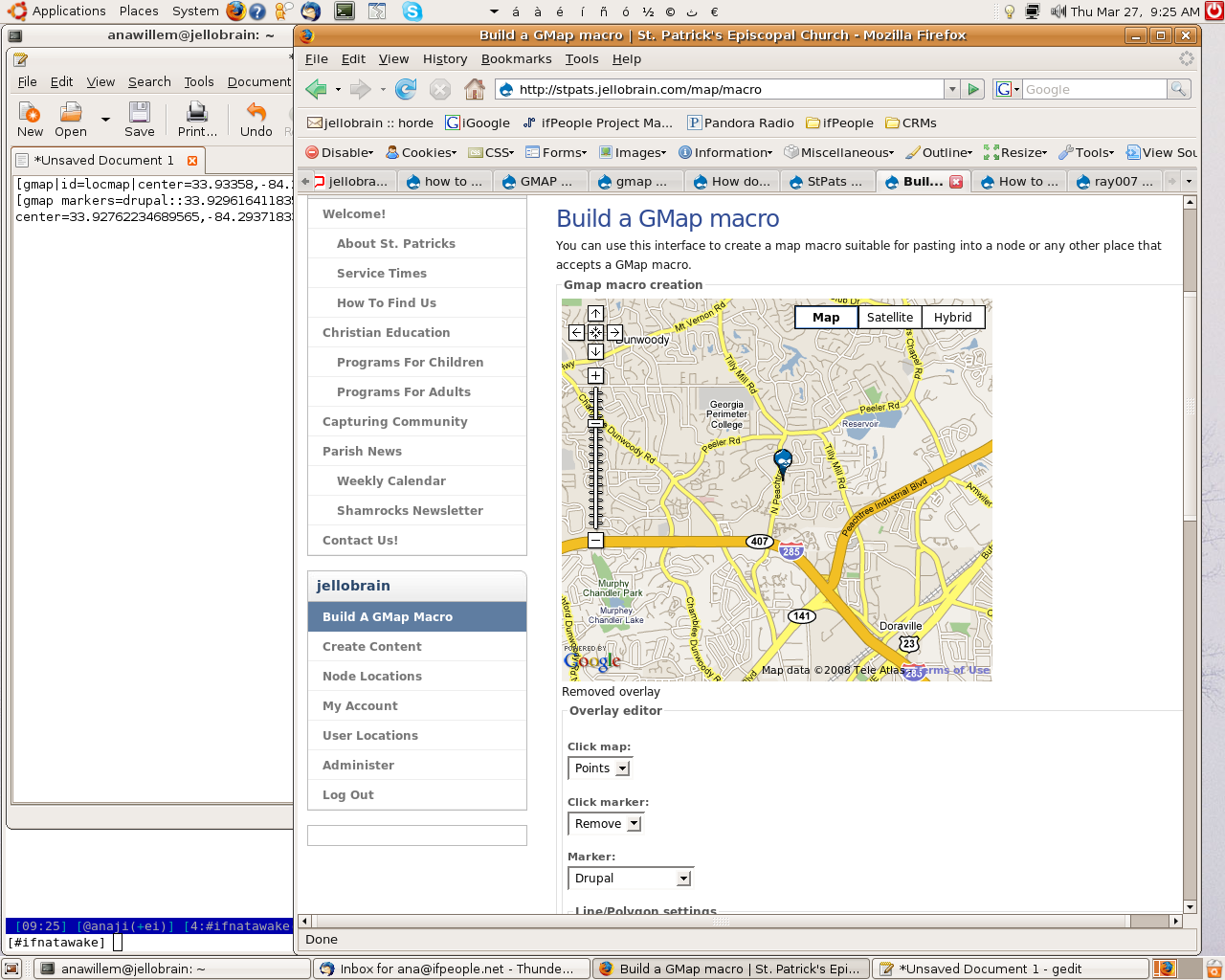Image resolution: width=1225 pixels, height=980 pixels.
Task: Close the active Build a GMap Firefox tab
Action: click(955, 182)
